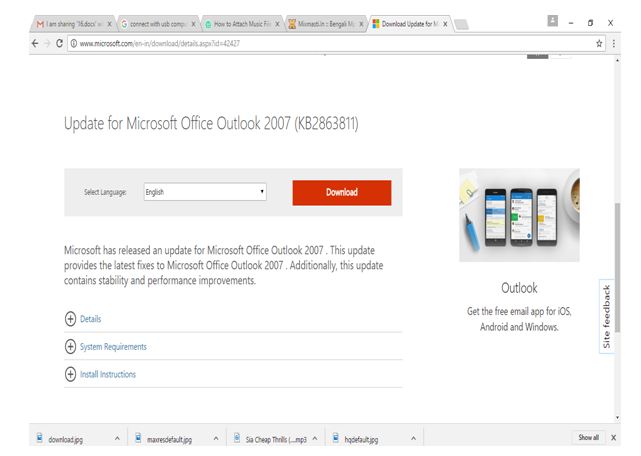
Task: Click the vertical page scrollbar thumb
Action: 617,267
